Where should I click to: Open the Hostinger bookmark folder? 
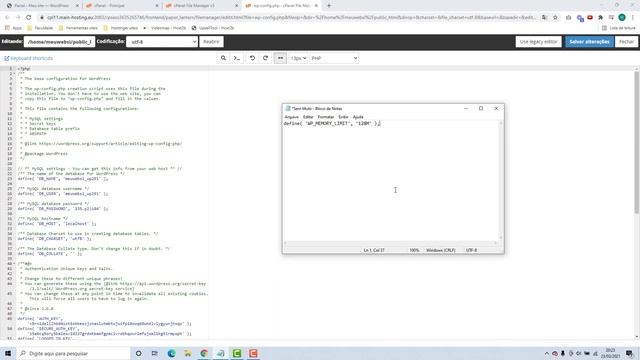click(120, 28)
